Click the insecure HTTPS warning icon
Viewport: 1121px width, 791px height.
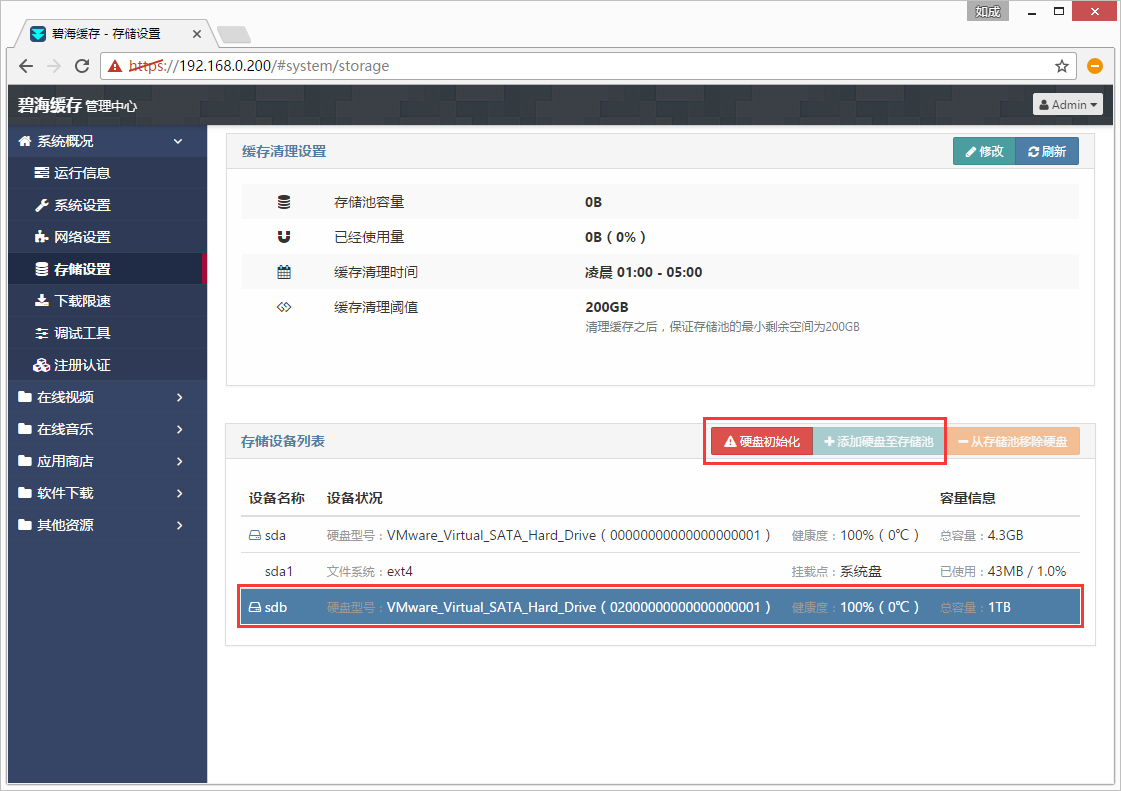coord(116,66)
